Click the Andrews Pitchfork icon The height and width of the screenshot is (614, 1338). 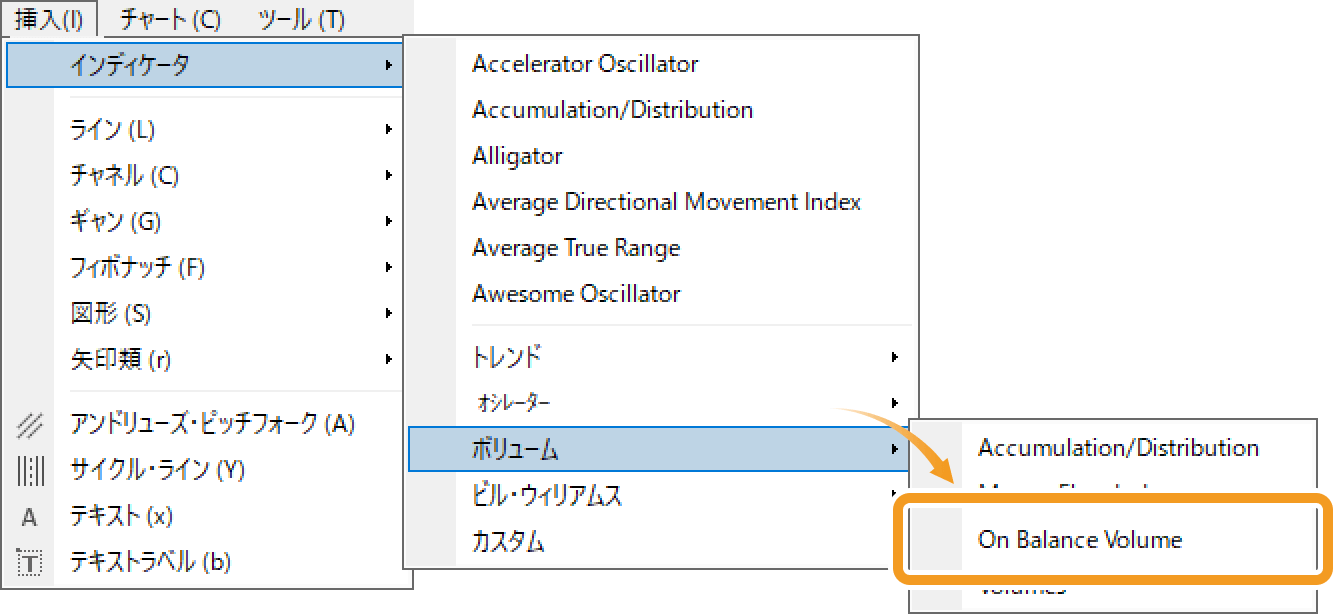pyautogui.click(x=30, y=424)
